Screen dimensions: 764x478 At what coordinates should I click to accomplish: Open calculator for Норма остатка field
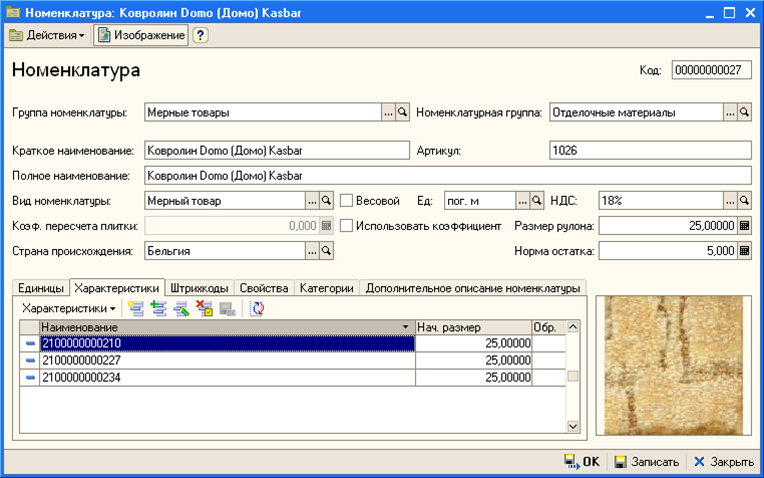[x=745, y=251]
